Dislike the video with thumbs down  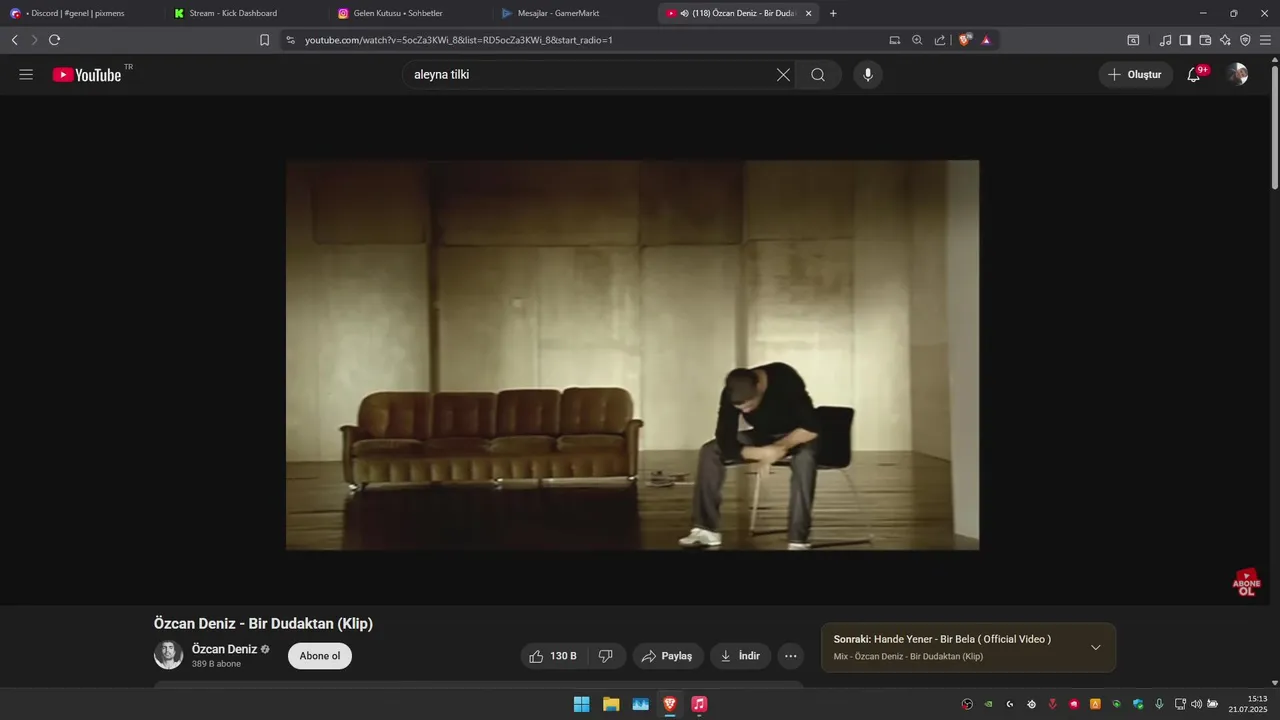[606, 656]
